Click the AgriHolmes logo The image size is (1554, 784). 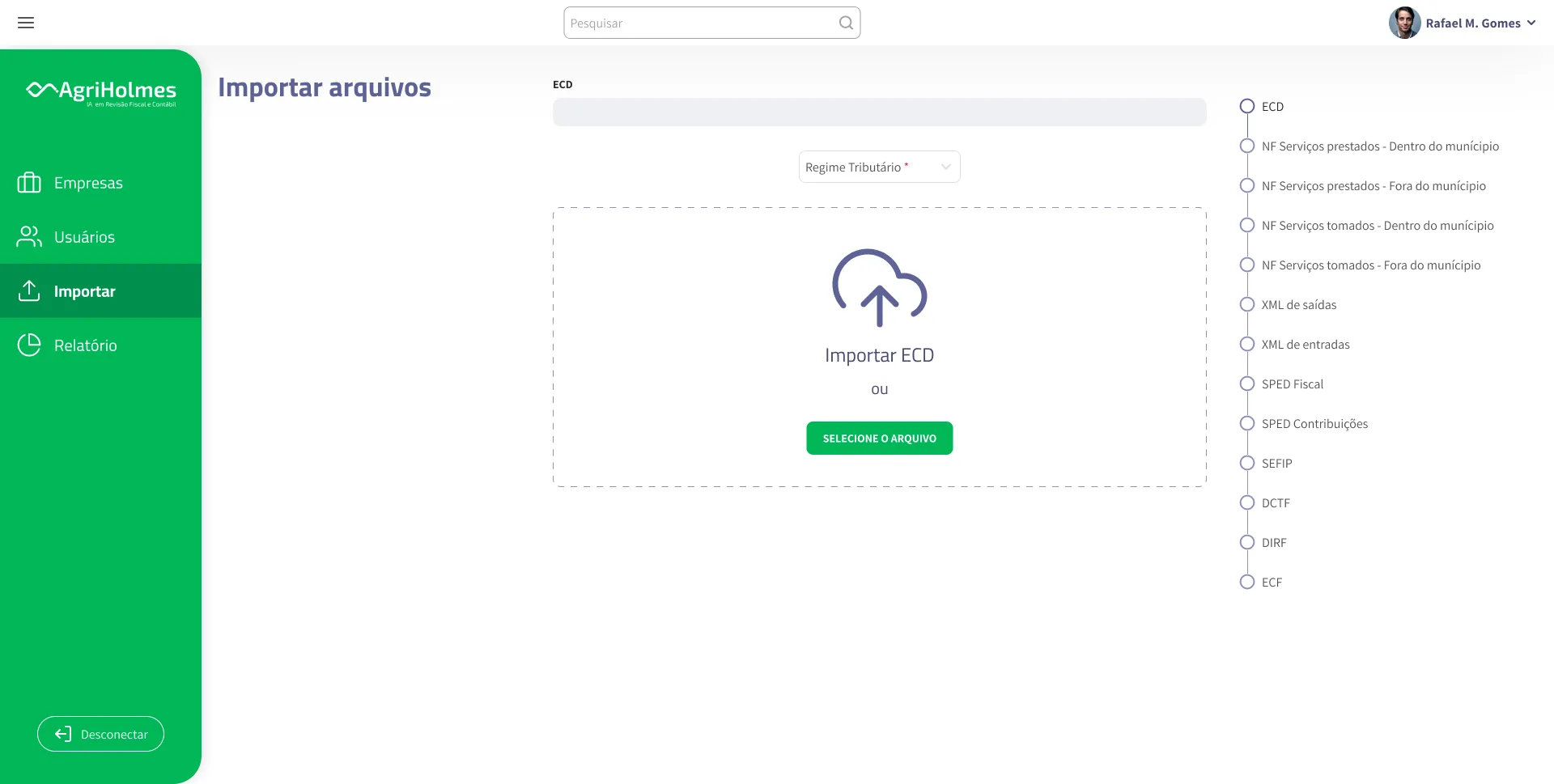[x=101, y=91]
